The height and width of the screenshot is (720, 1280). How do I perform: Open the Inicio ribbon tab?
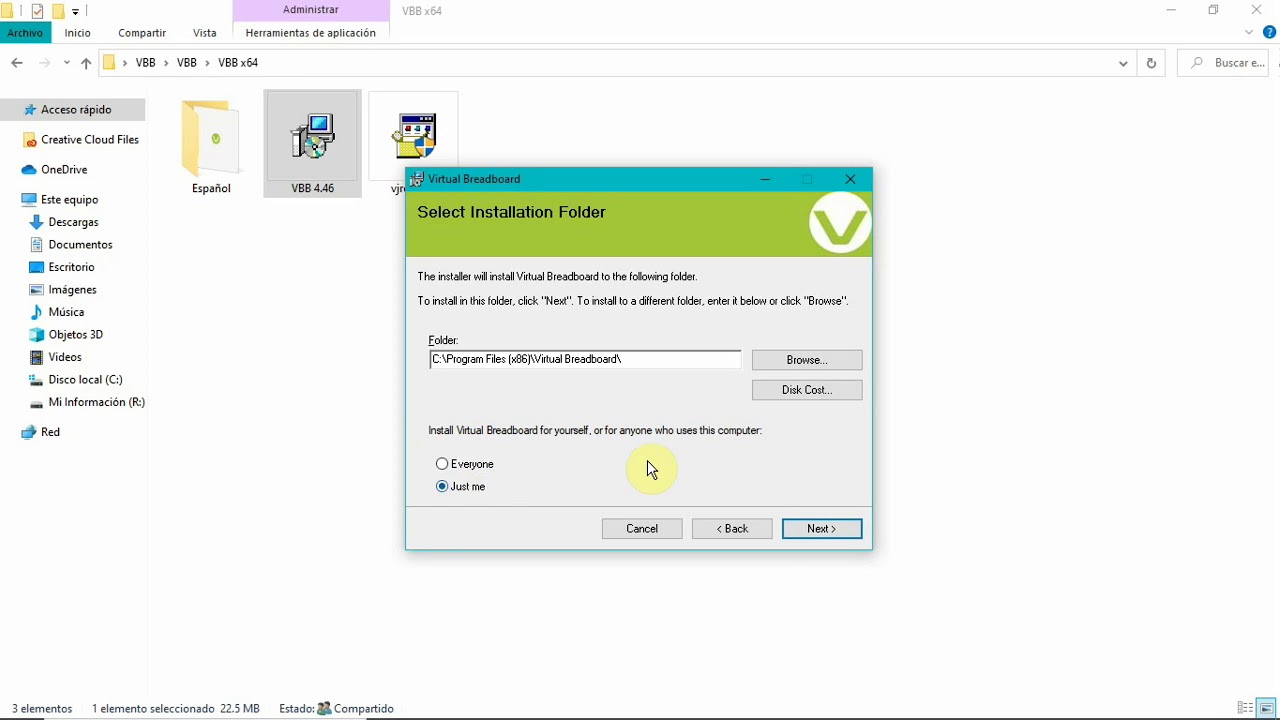point(78,33)
